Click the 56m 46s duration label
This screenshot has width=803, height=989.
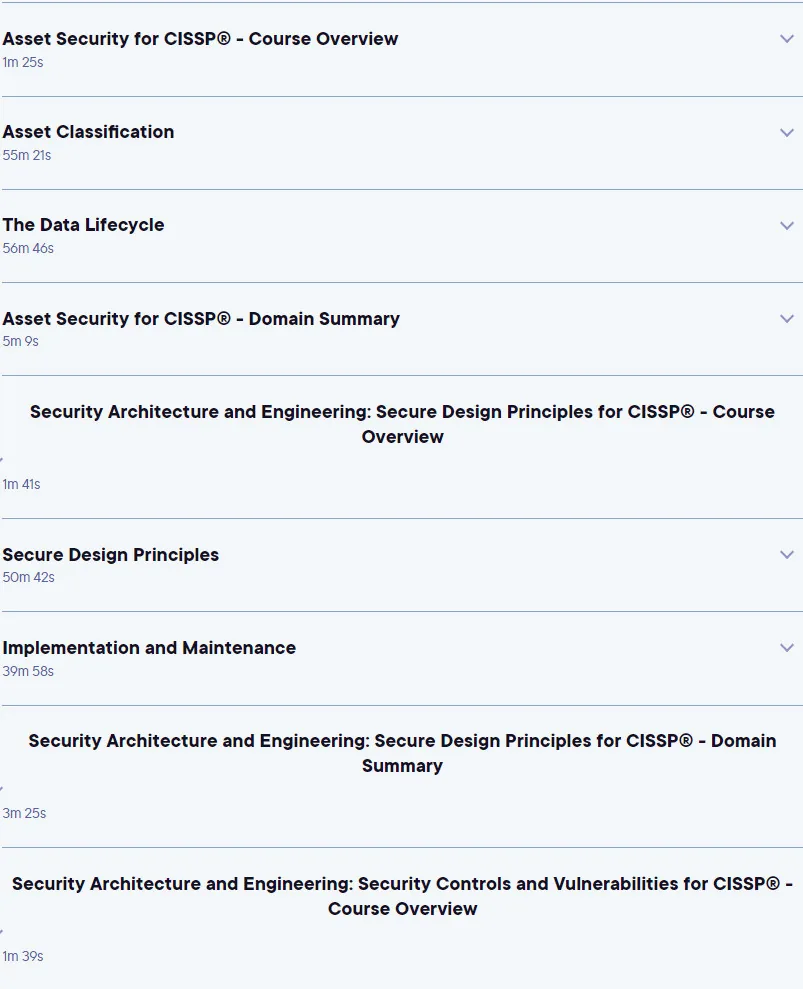pos(28,249)
